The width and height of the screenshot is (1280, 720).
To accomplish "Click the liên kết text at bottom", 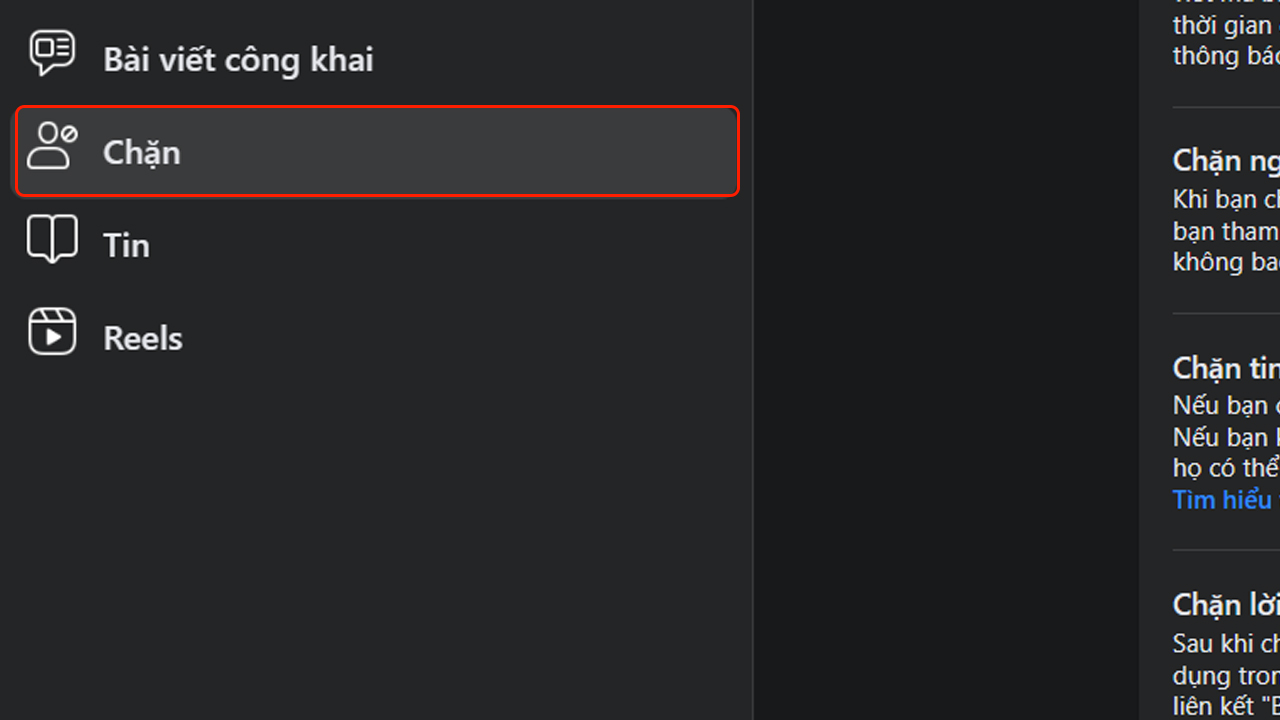I will click(x=1226, y=706).
